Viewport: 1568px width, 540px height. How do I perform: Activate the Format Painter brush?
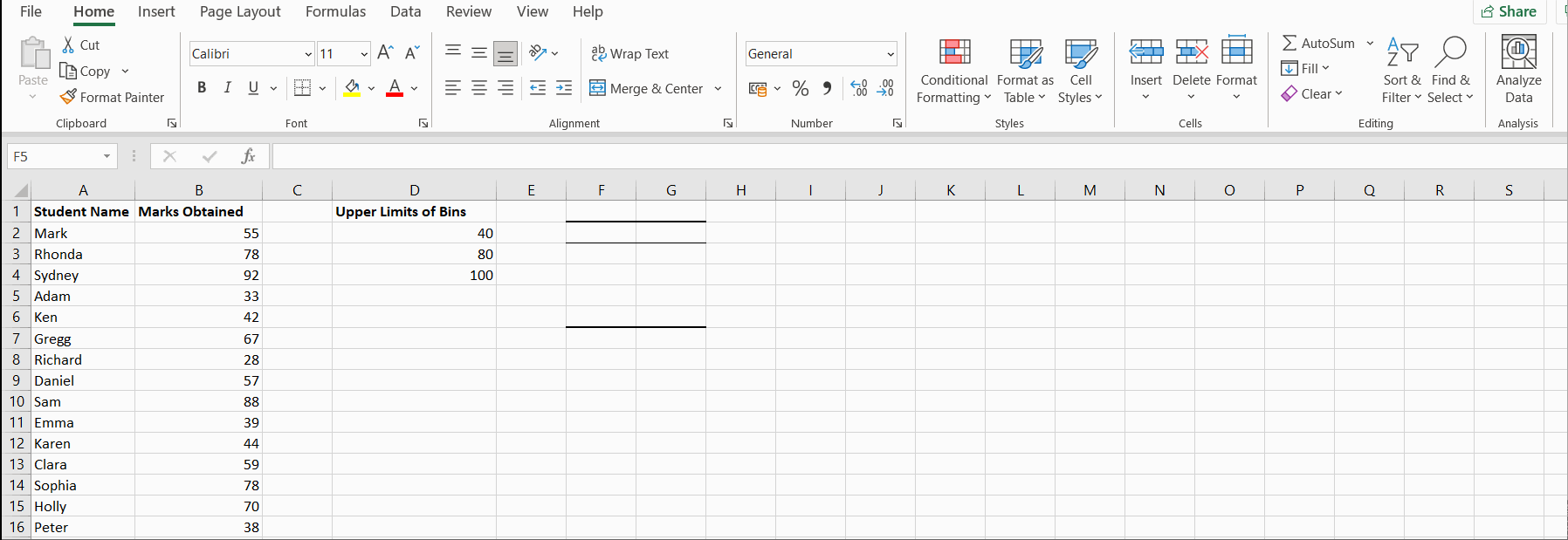[68, 97]
